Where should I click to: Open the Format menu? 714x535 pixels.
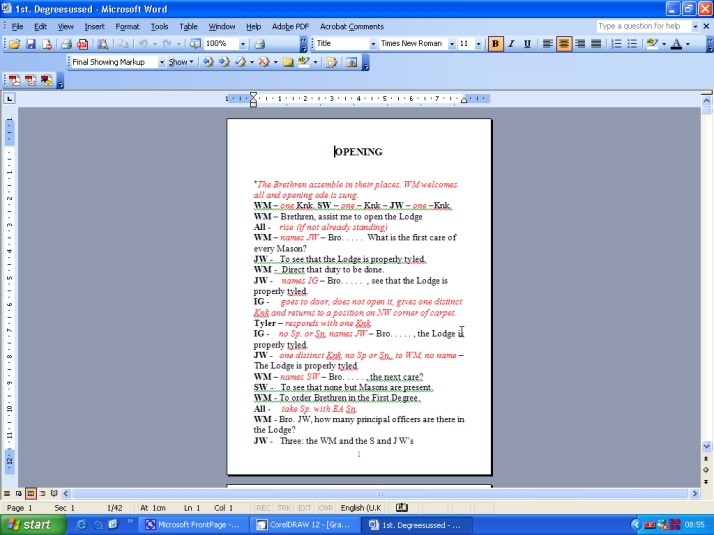click(127, 26)
